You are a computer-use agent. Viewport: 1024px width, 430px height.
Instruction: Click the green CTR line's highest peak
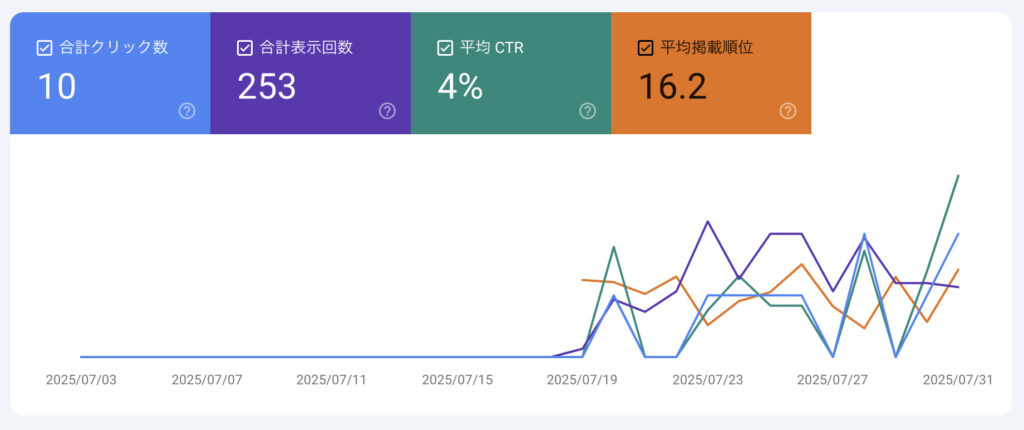(959, 176)
